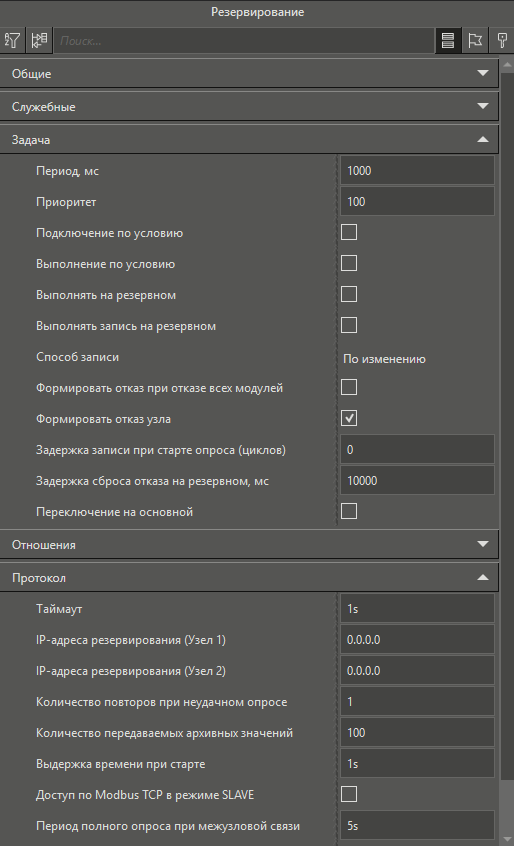
Task: Edit Количество передаваемых архивных значений field
Action: tap(417, 733)
